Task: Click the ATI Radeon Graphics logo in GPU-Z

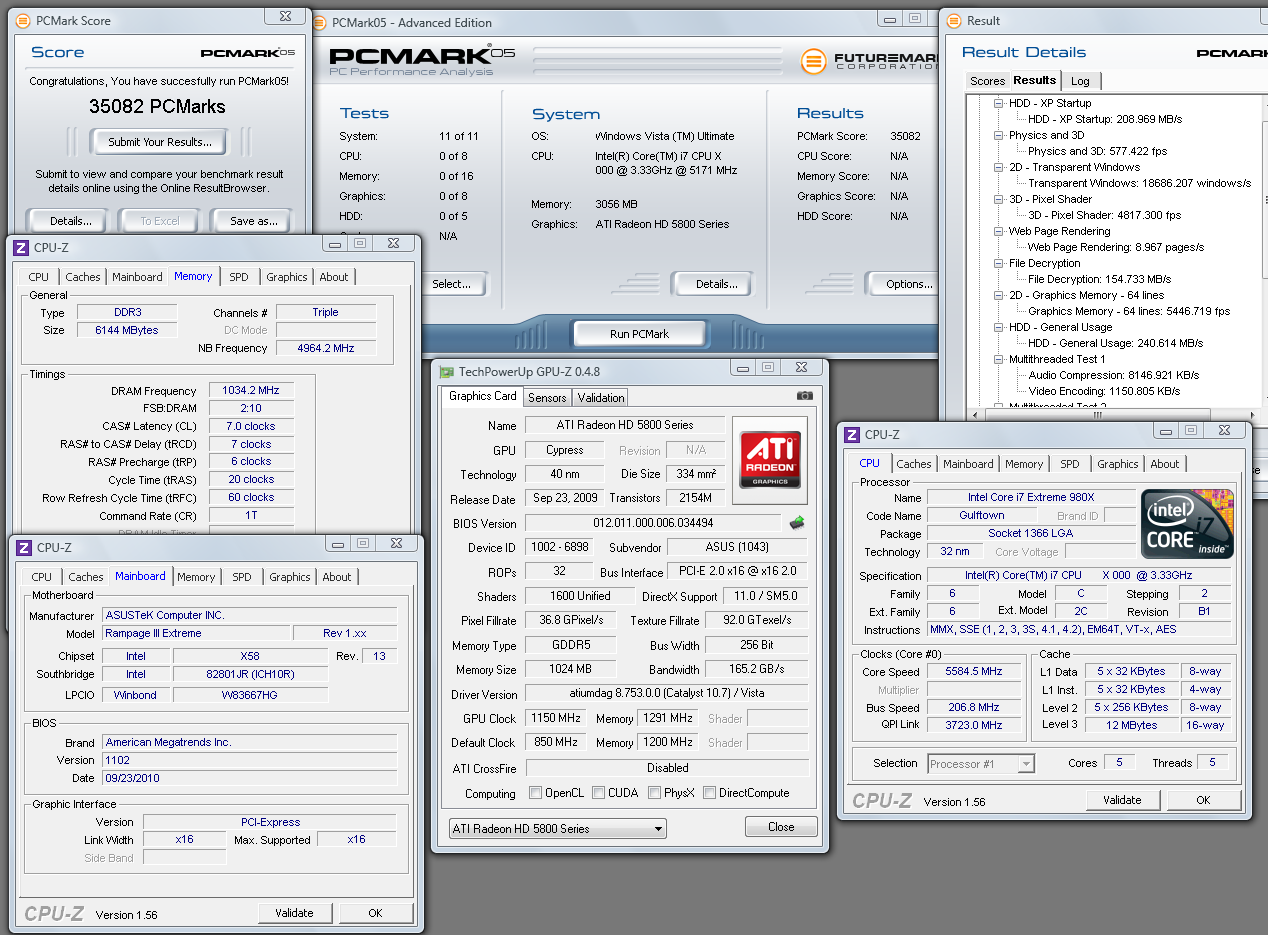Action: click(769, 459)
